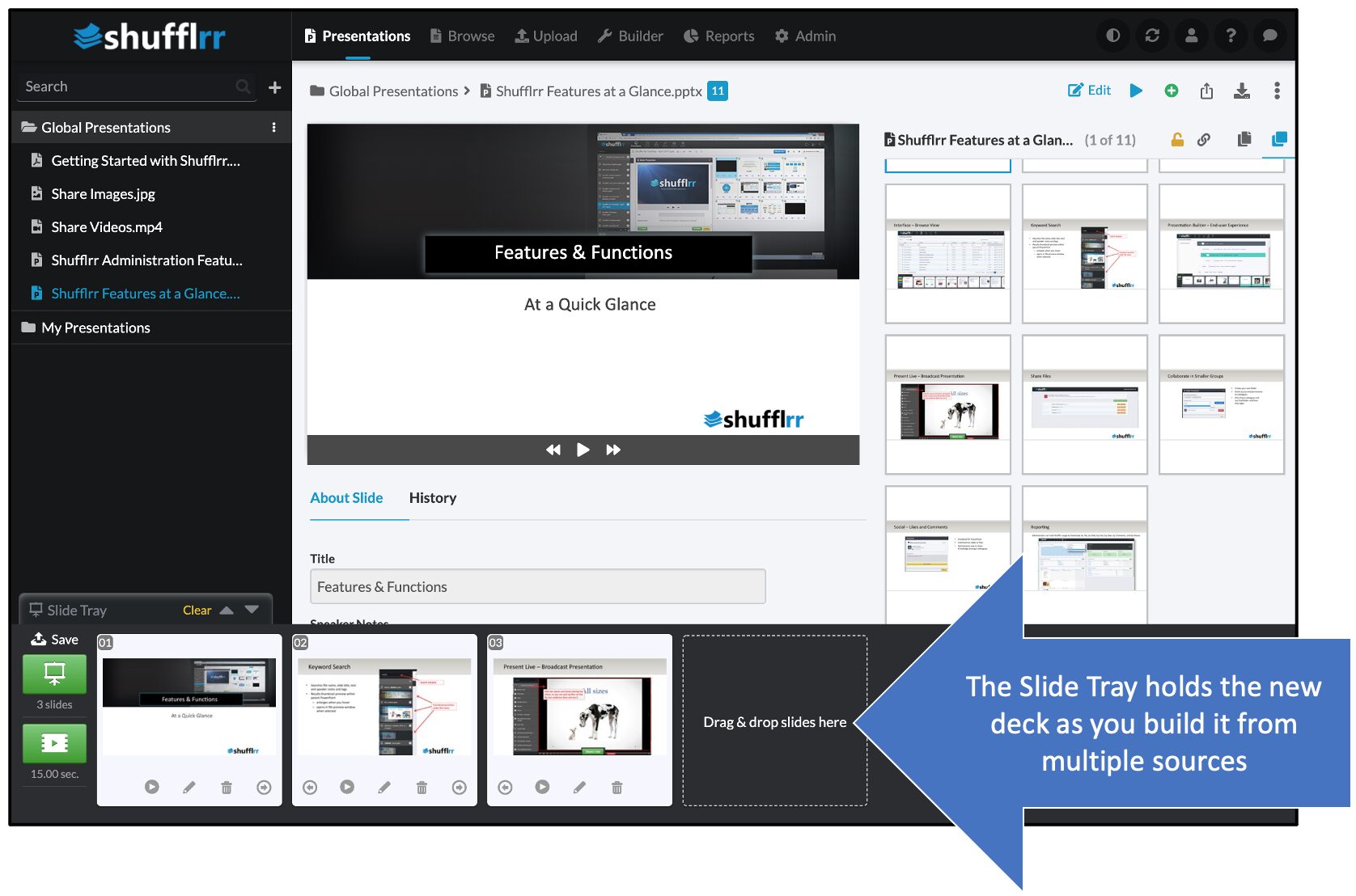Open the user profile icon
Viewport: 1356px width, 896px height.
coord(1192,36)
